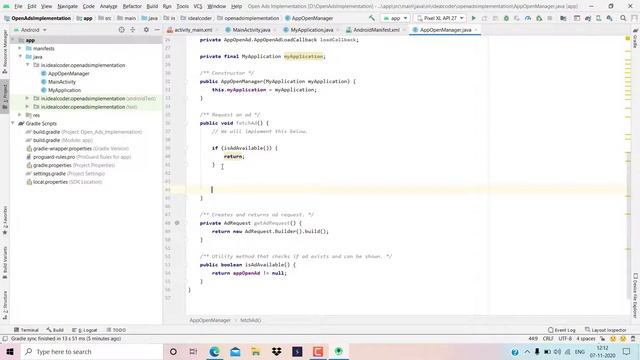This screenshot has height=360, width=640.
Task: Switch to activity_main.xml tab
Action: 192,30
